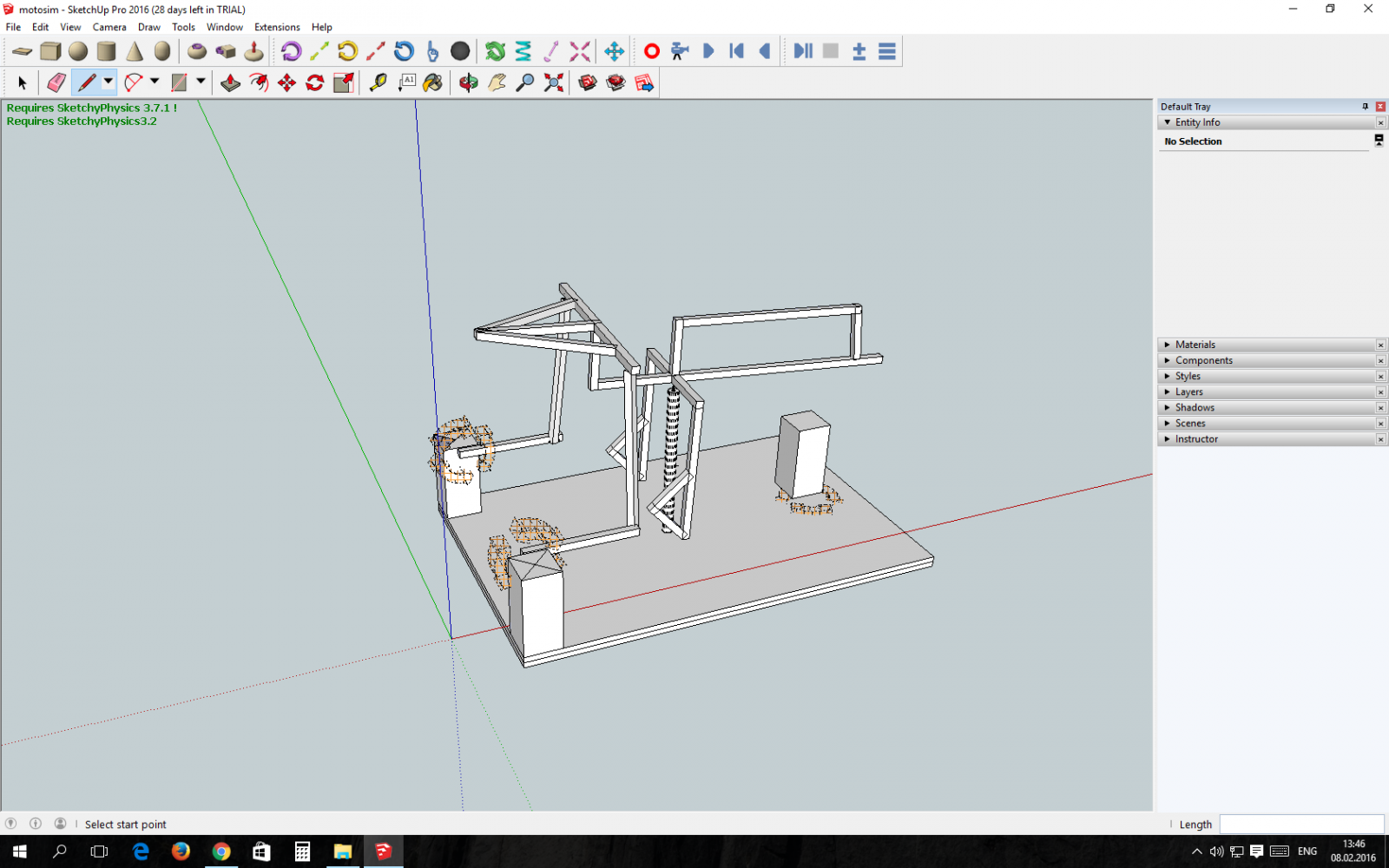This screenshot has height=868, width=1389.
Task: Select the green slider joint tool
Action: [319, 51]
